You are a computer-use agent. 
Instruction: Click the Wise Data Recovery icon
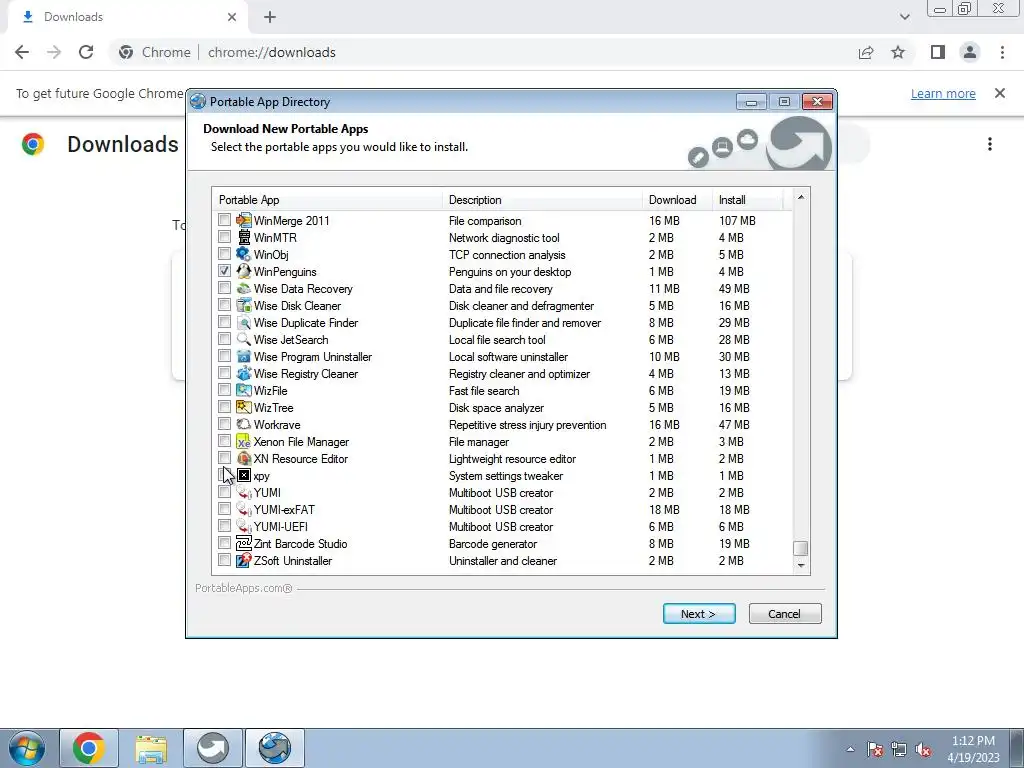point(244,288)
